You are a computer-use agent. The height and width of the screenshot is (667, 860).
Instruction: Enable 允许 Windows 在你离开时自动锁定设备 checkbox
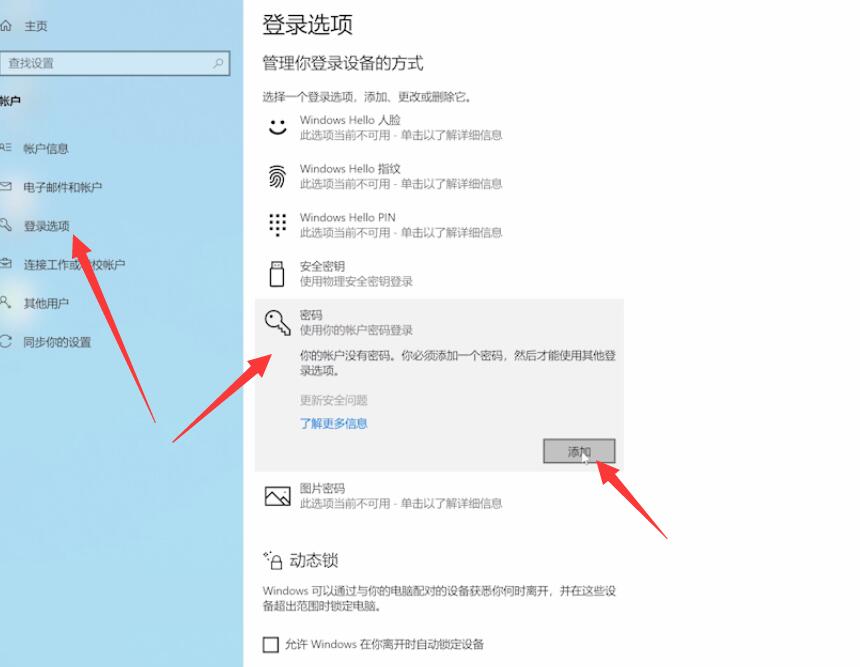pos(271,645)
